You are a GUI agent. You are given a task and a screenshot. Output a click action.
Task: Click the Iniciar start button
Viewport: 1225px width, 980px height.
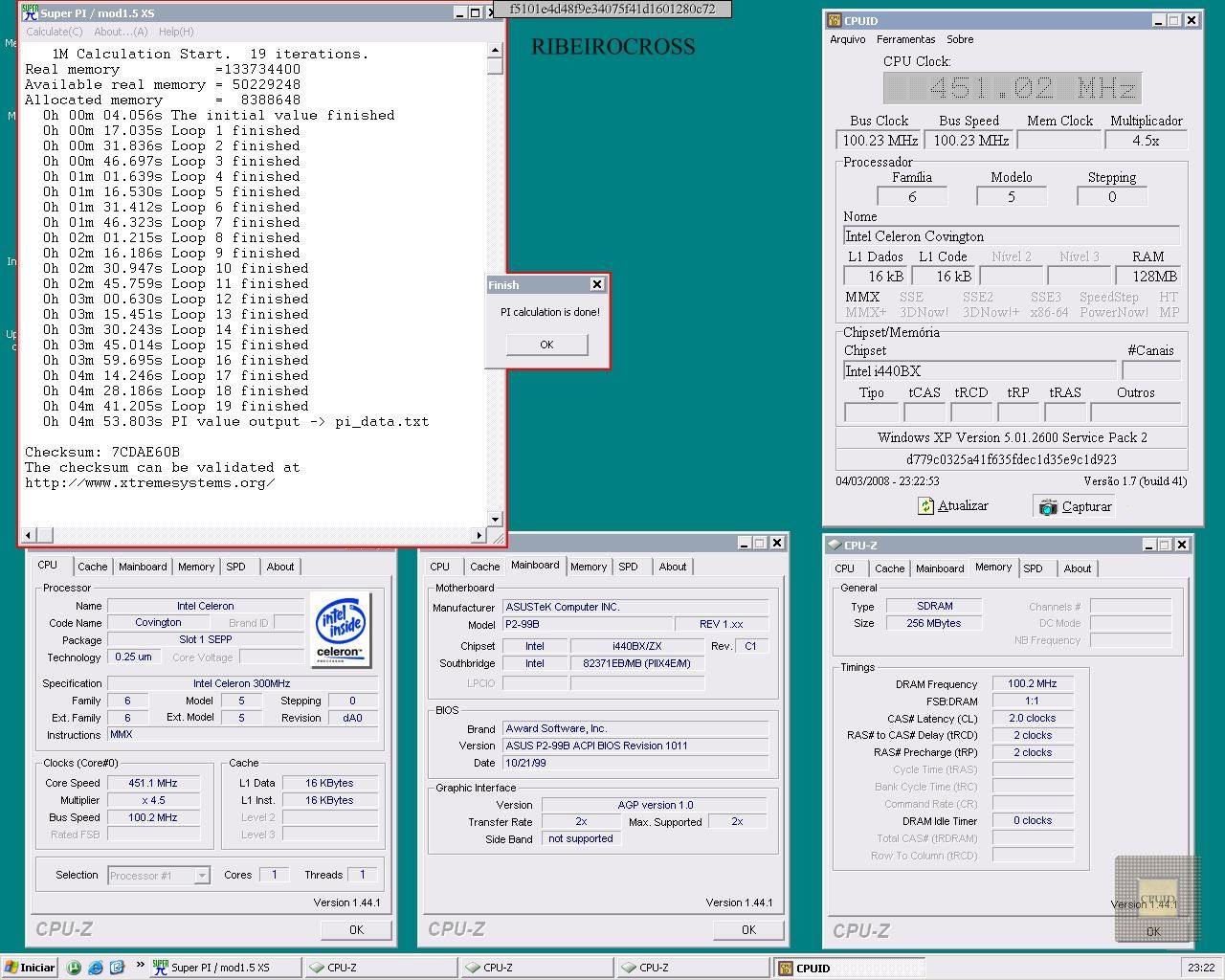click(30, 968)
